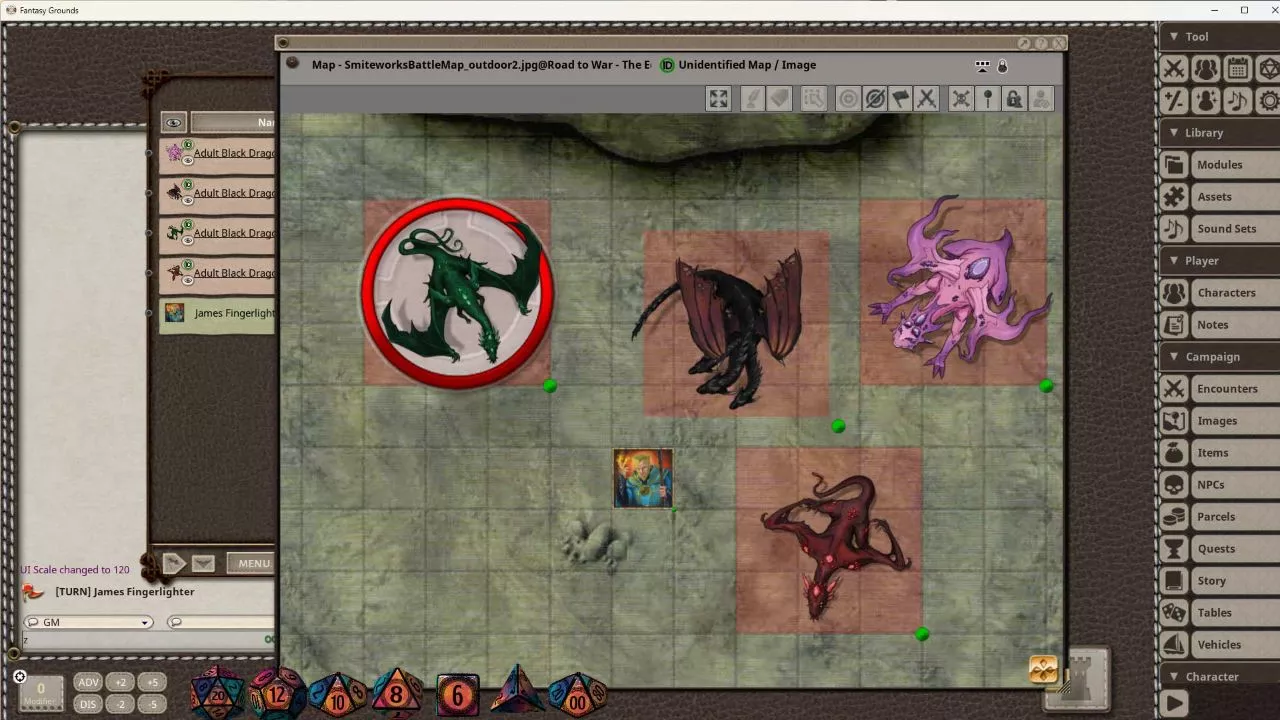Pick the d4 pyramid die
Viewport: 1280px width, 720px height.
pos(517,692)
